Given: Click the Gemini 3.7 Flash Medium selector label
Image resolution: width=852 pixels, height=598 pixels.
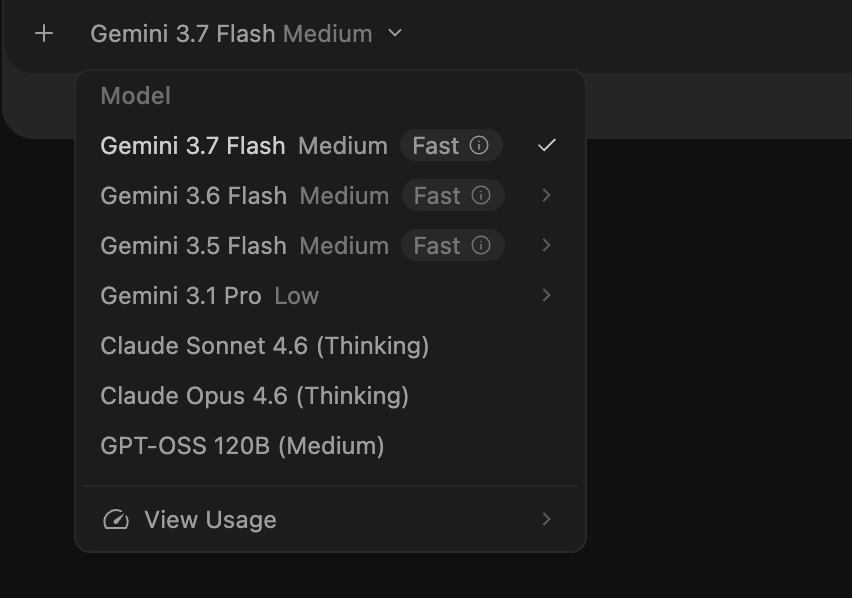Looking at the screenshot, I should (x=231, y=34).
